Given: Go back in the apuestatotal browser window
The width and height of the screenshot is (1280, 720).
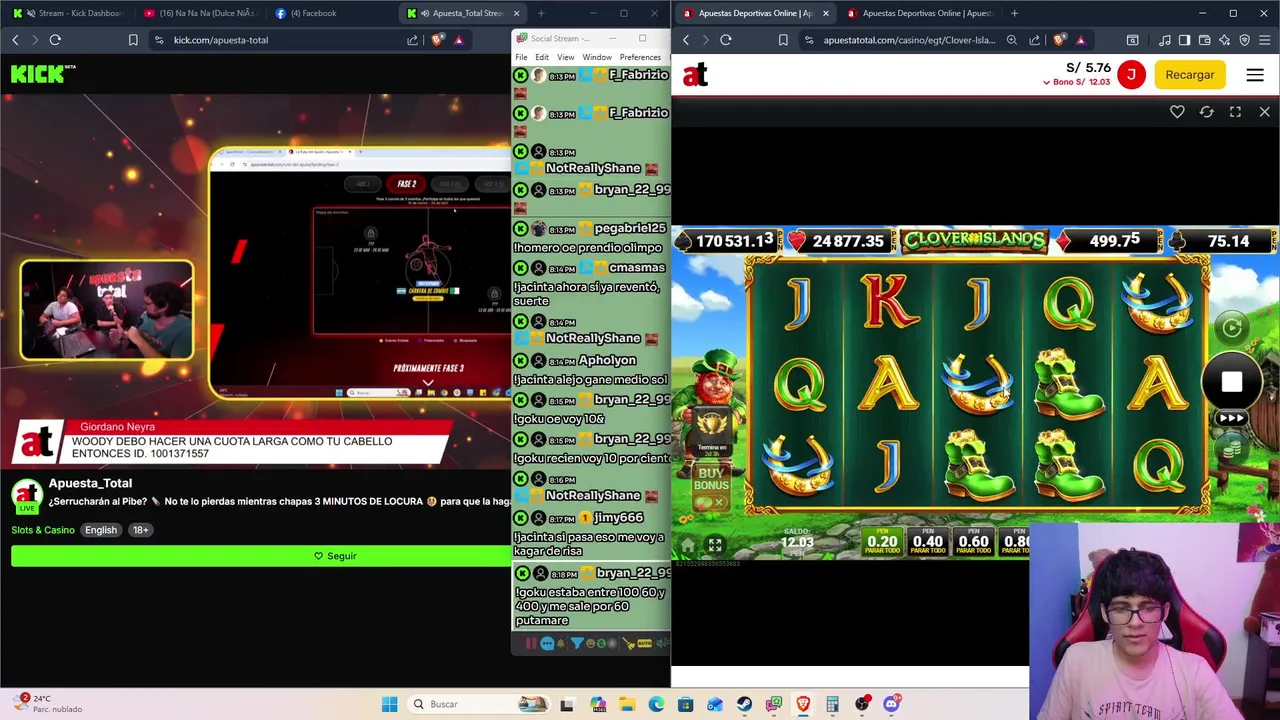Looking at the screenshot, I should (686, 40).
